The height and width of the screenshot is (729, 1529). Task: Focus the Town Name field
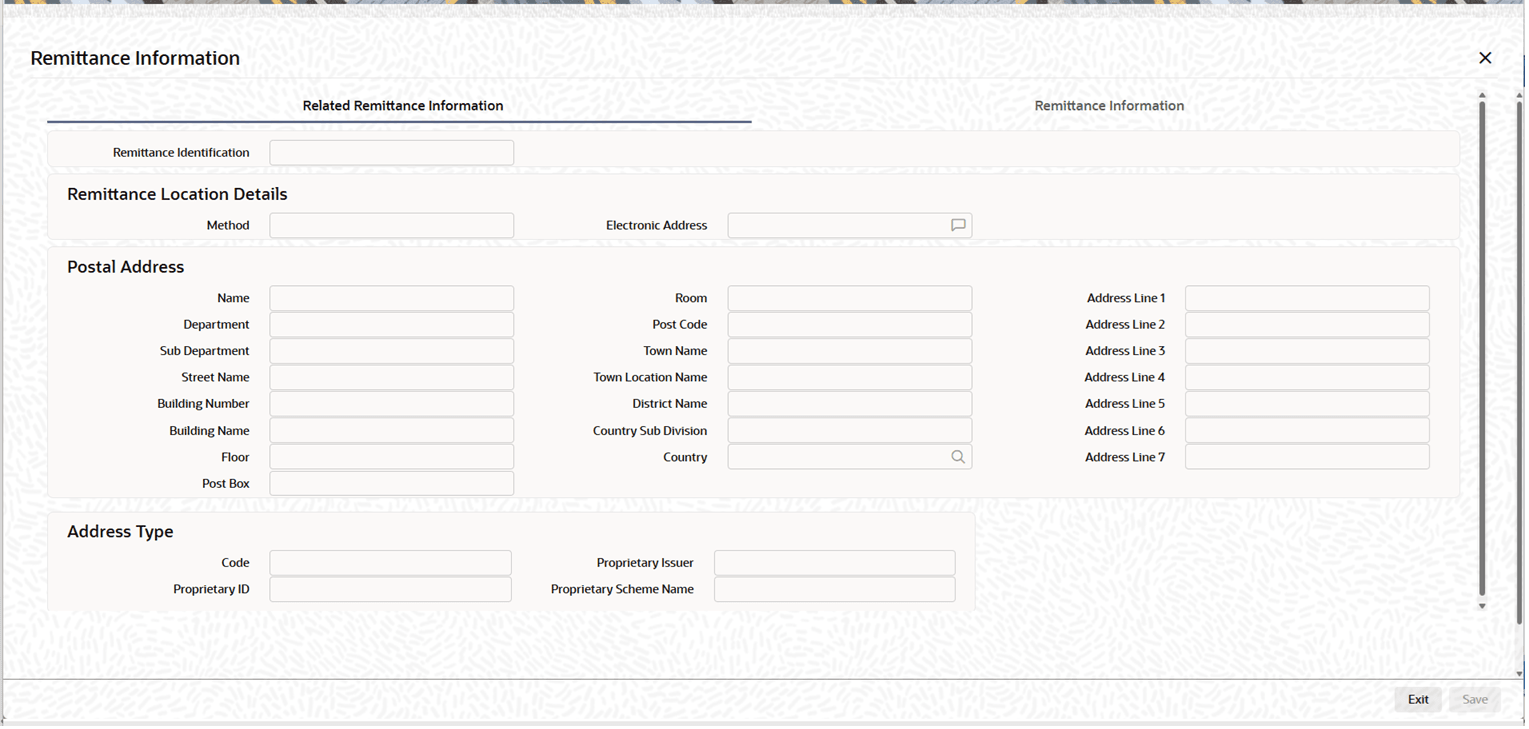(x=850, y=351)
